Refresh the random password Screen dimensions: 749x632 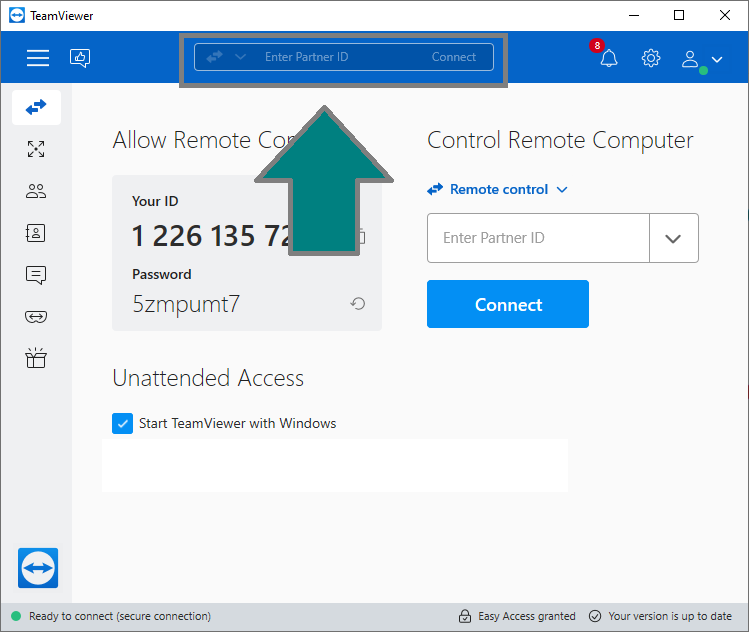tap(358, 304)
